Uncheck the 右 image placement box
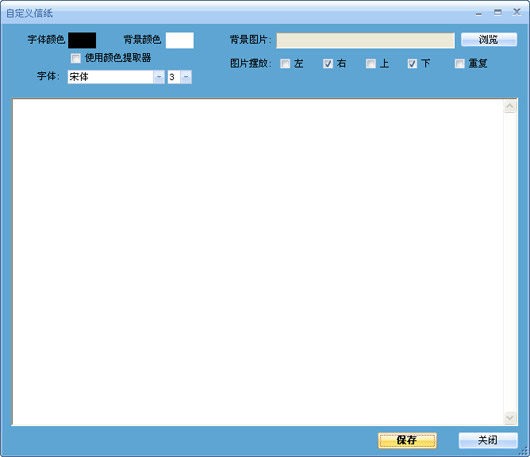Viewport: 530px width, 457px height. click(x=328, y=64)
